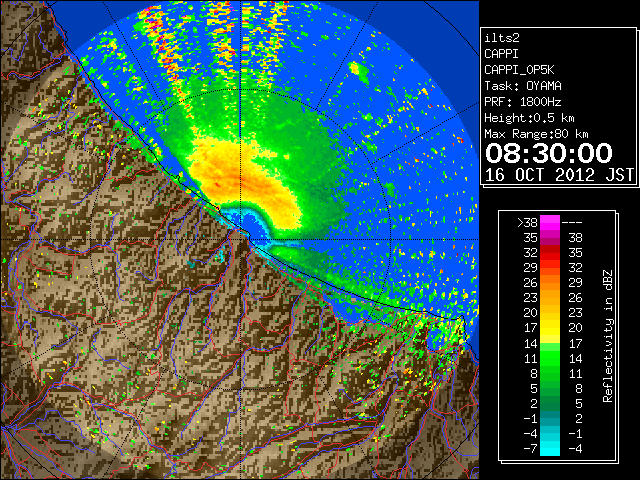Screen dimensions: 640x480
Task: Click the 08:30:00 timestamp
Action: (549, 153)
